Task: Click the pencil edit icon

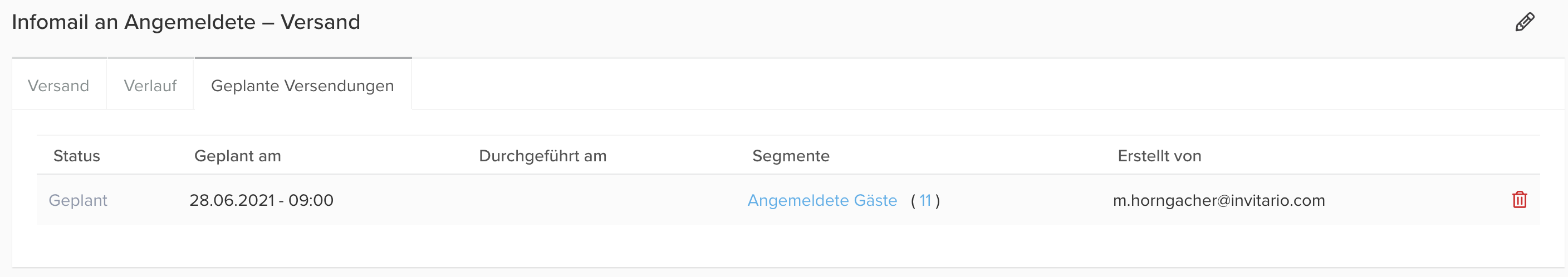Action: (x=1524, y=22)
